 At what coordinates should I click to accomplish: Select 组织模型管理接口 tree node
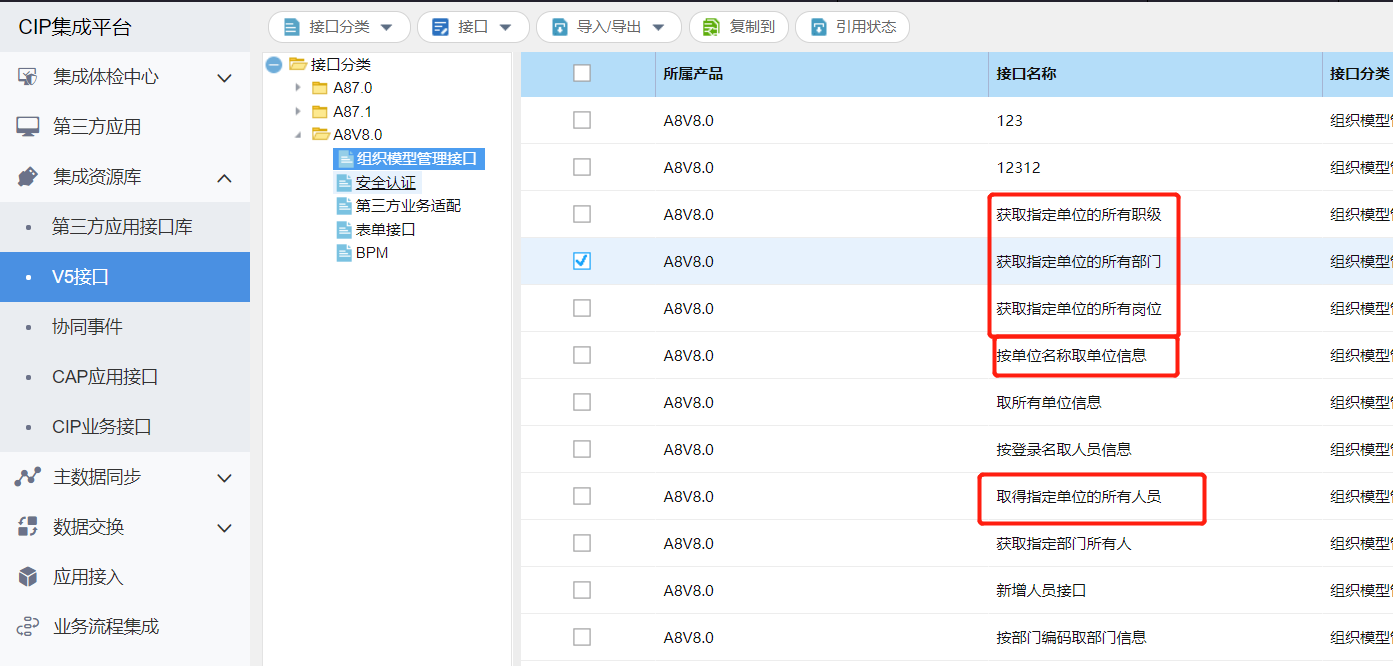pos(409,159)
